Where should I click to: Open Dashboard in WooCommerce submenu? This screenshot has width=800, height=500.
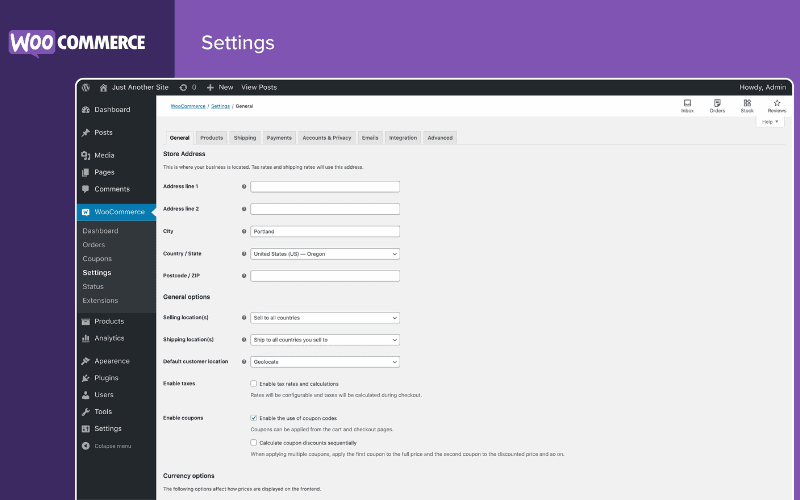tap(101, 231)
